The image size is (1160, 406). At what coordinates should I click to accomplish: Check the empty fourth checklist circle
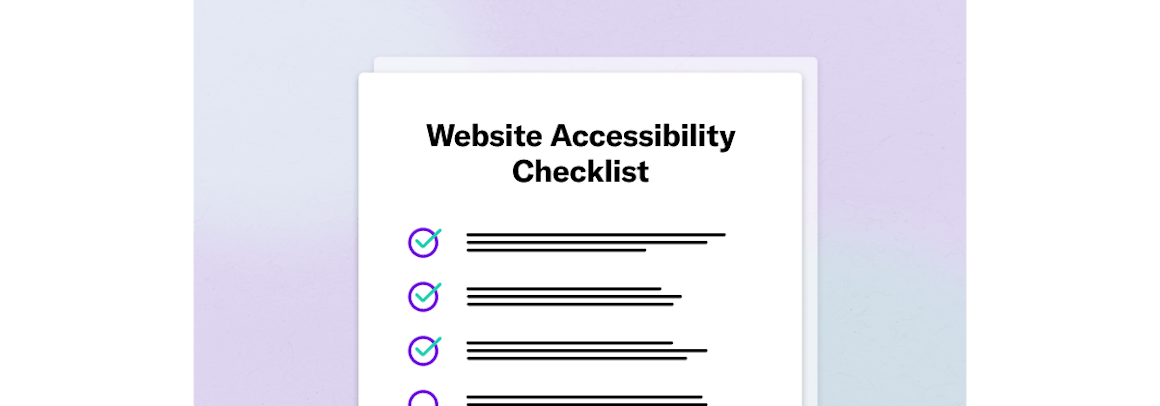coord(424,400)
